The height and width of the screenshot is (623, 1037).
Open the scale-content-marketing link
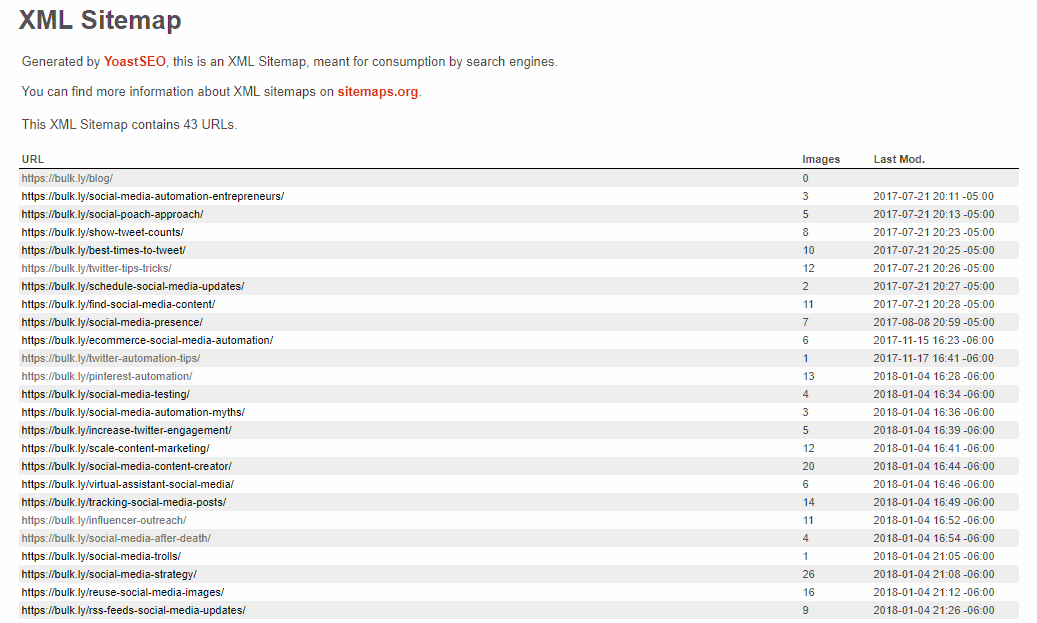pos(115,448)
